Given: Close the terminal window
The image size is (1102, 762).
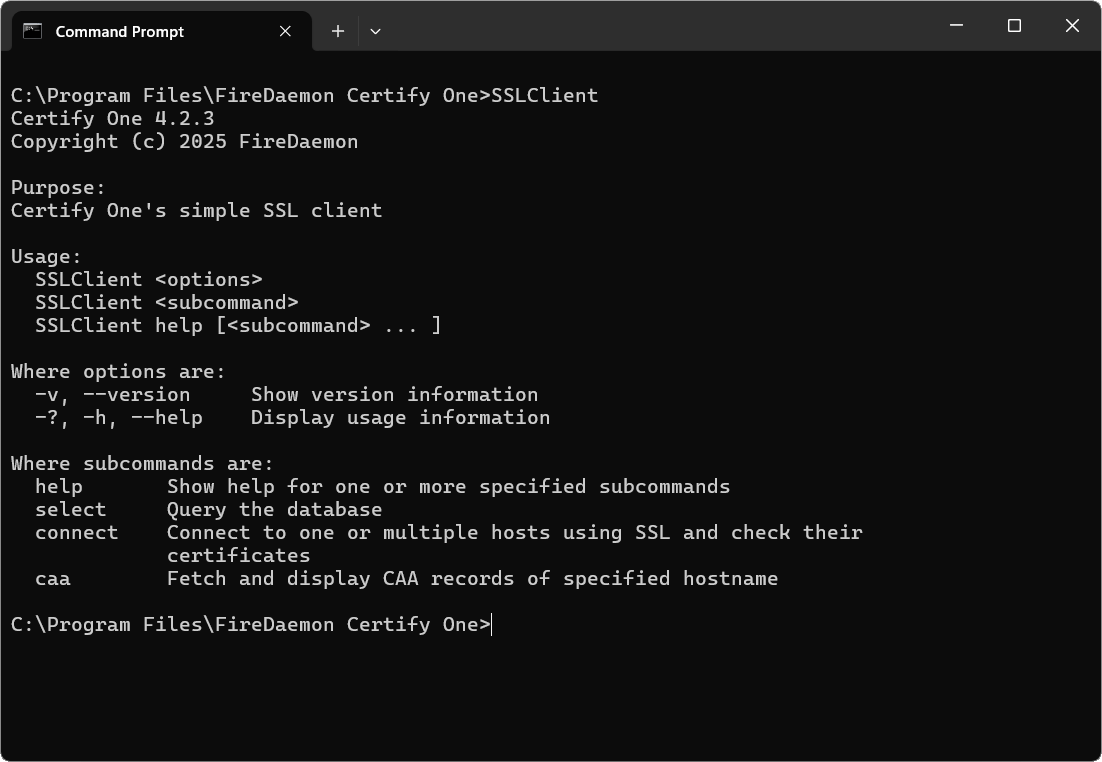Looking at the screenshot, I should click(1072, 25).
